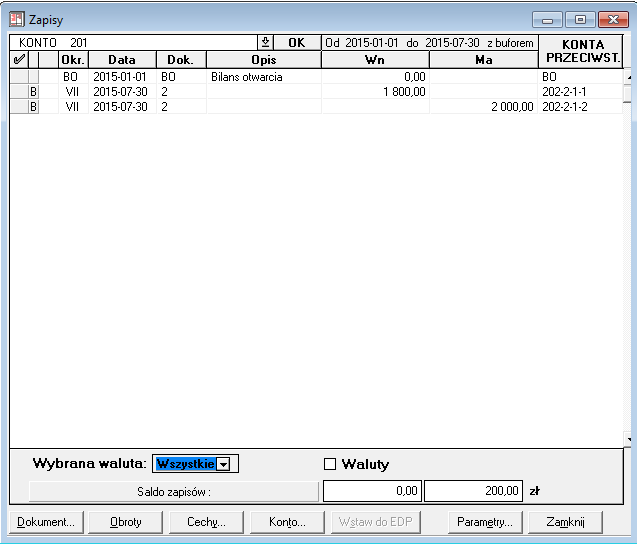This screenshot has height=544, width=637.
Task: Click the Data column header
Action: [122, 60]
